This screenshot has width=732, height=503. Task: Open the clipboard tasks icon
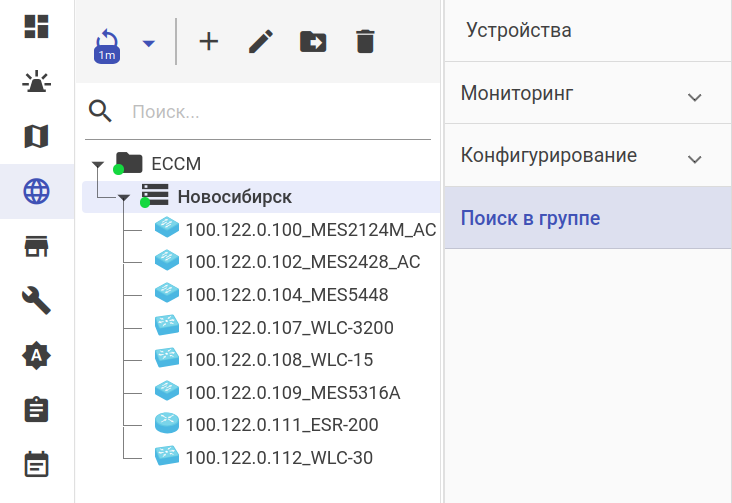[x=37, y=410]
